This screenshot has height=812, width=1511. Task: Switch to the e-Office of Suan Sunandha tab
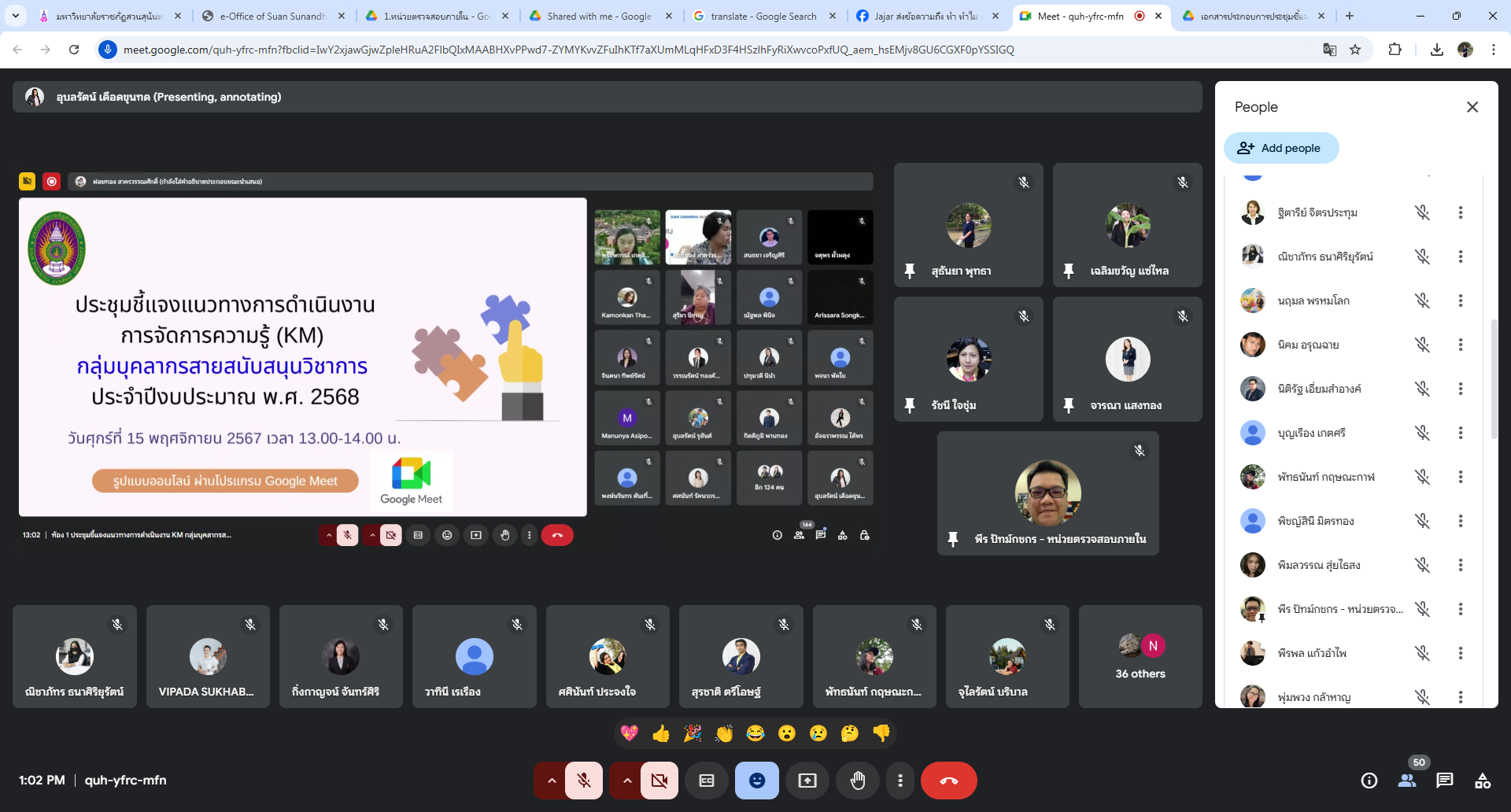tap(272, 16)
